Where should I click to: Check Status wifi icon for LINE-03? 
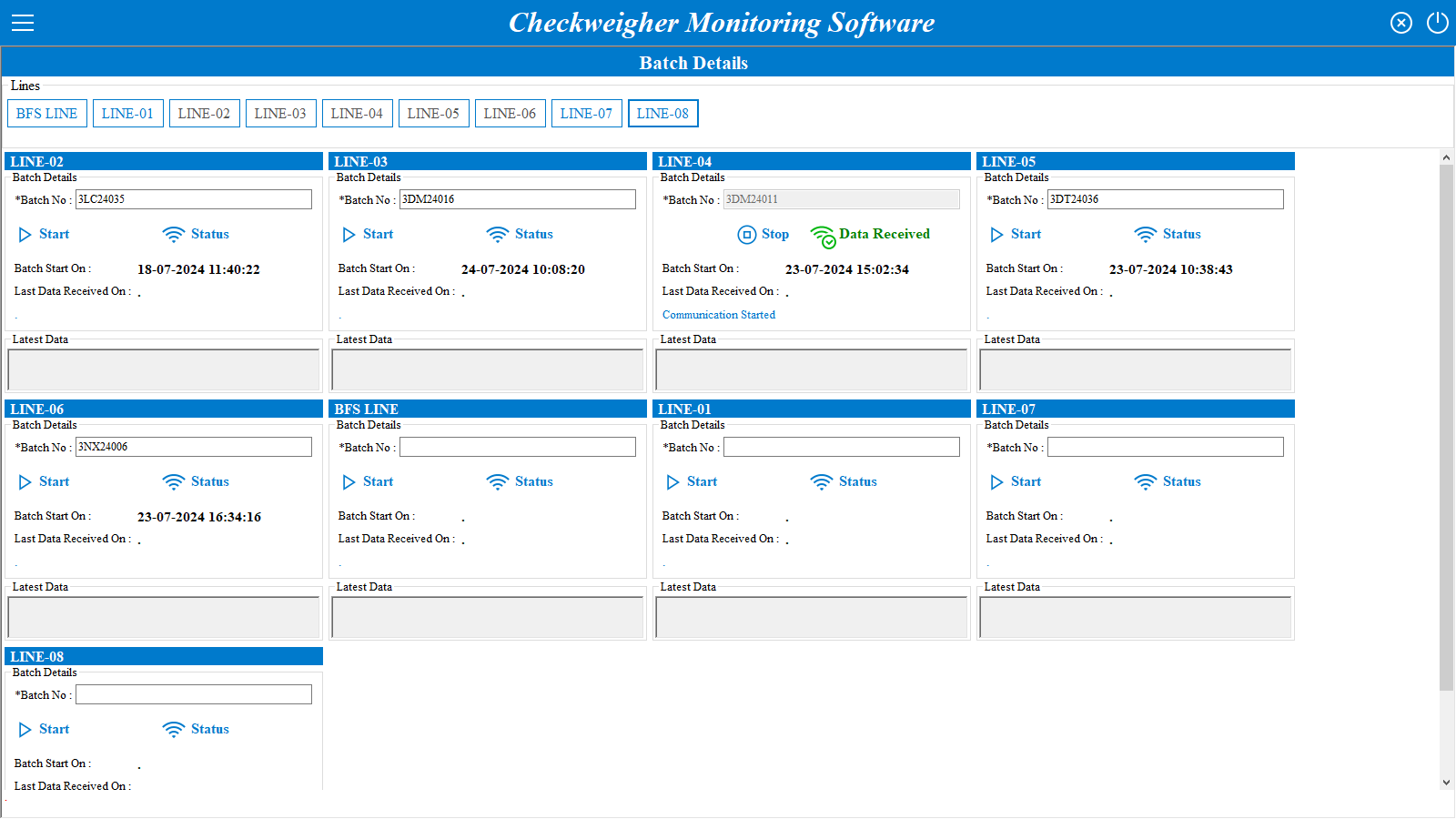coord(497,235)
